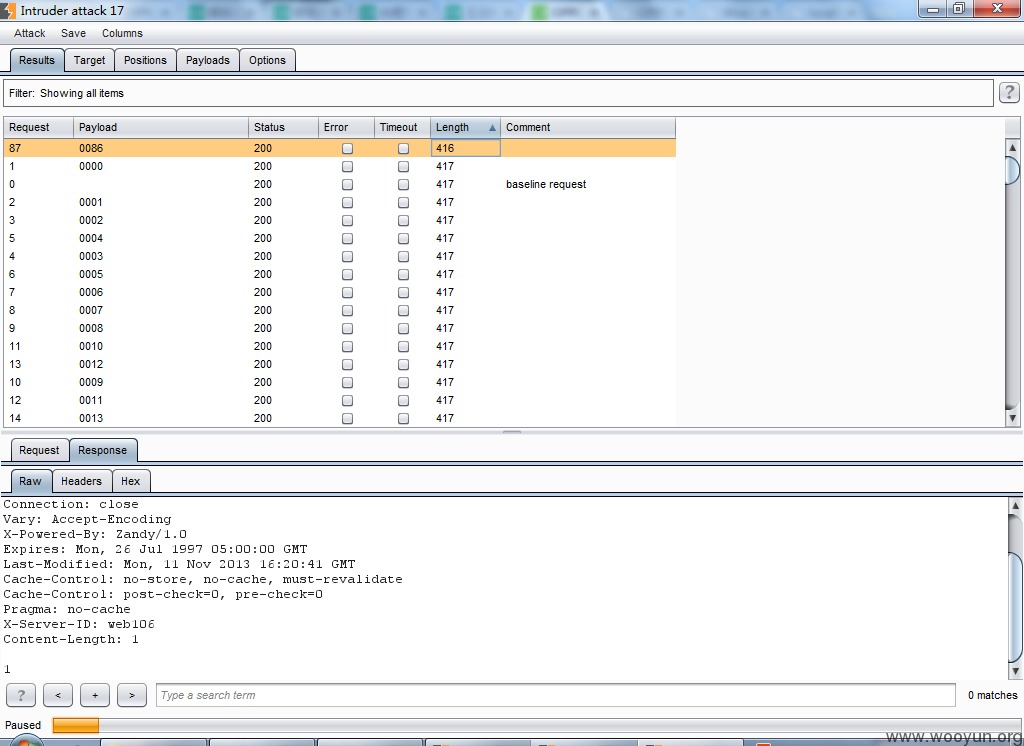Sort by the Status column header
This screenshot has height=746, width=1024.
click(x=283, y=127)
